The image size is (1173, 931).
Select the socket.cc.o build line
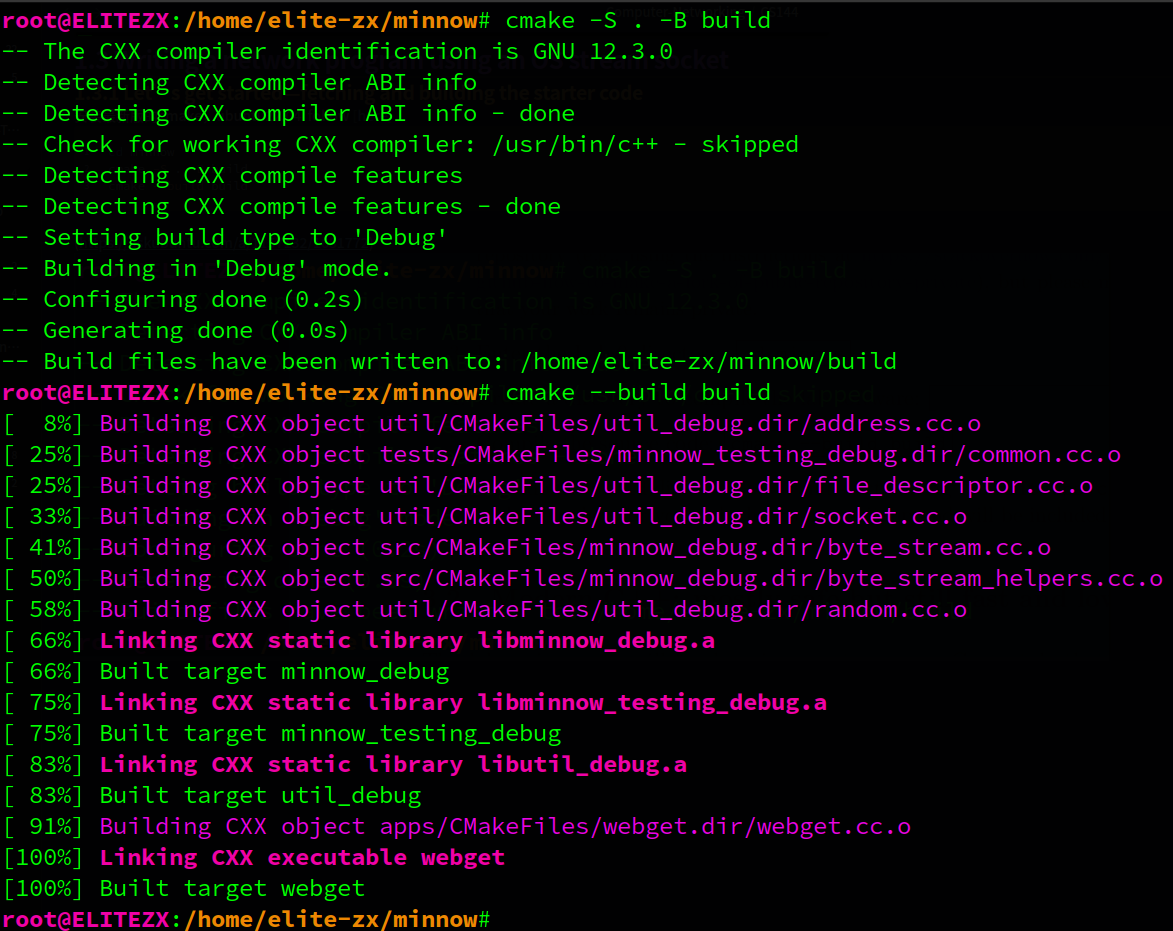[x=485, y=517]
